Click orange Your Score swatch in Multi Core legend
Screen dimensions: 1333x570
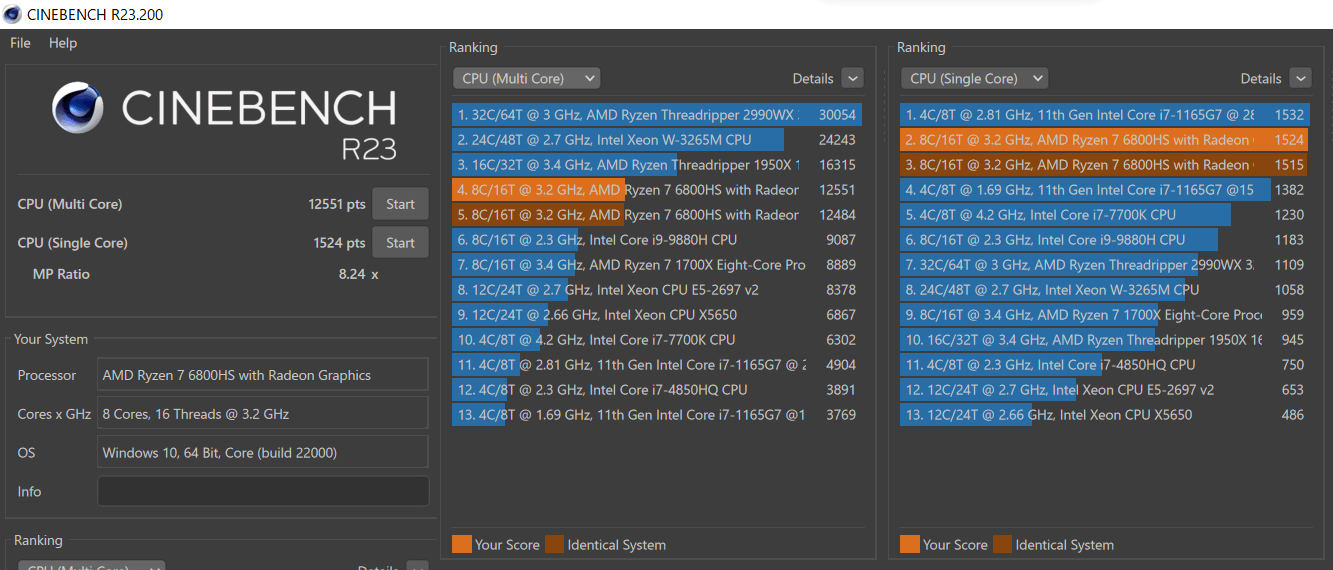pyautogui.click(x=461, y=544)
